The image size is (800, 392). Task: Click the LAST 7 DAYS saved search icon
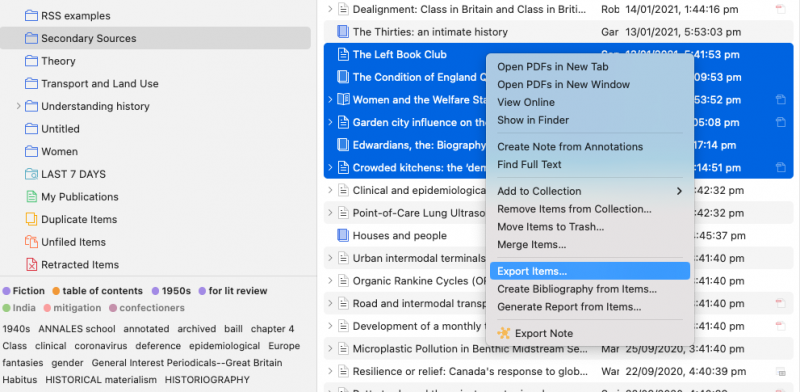[x=31, y=175]
